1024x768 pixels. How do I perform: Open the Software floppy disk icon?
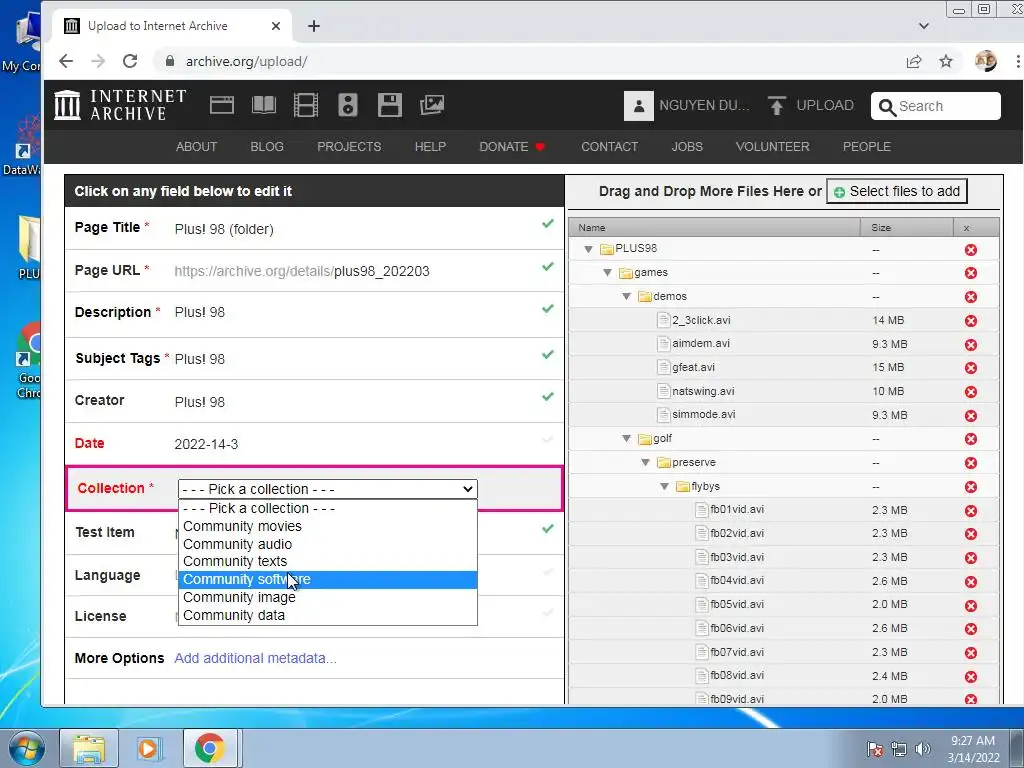tap(389, 105)
